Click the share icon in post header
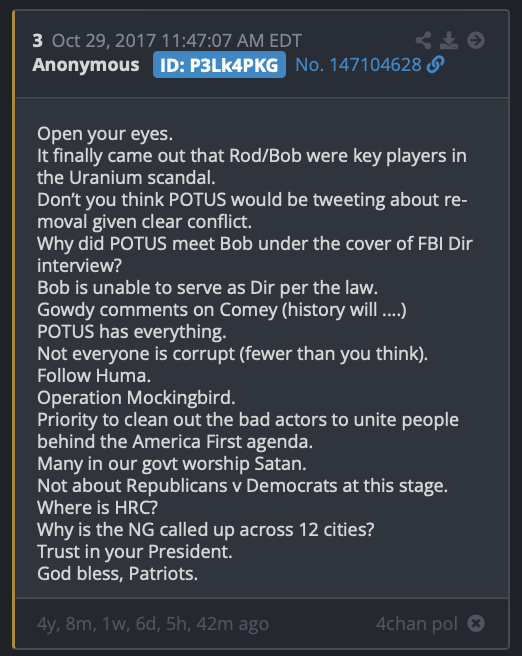The image size is (522, 656). click(423, 41)
